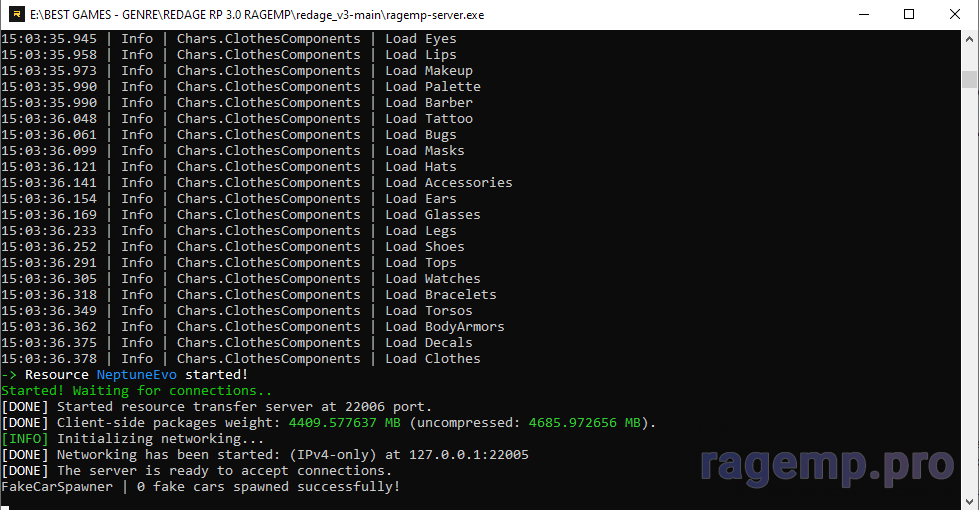Screen dimensions: 979x510
Task: Minimize the ragemp-server console window
Action: pos(862,14)
